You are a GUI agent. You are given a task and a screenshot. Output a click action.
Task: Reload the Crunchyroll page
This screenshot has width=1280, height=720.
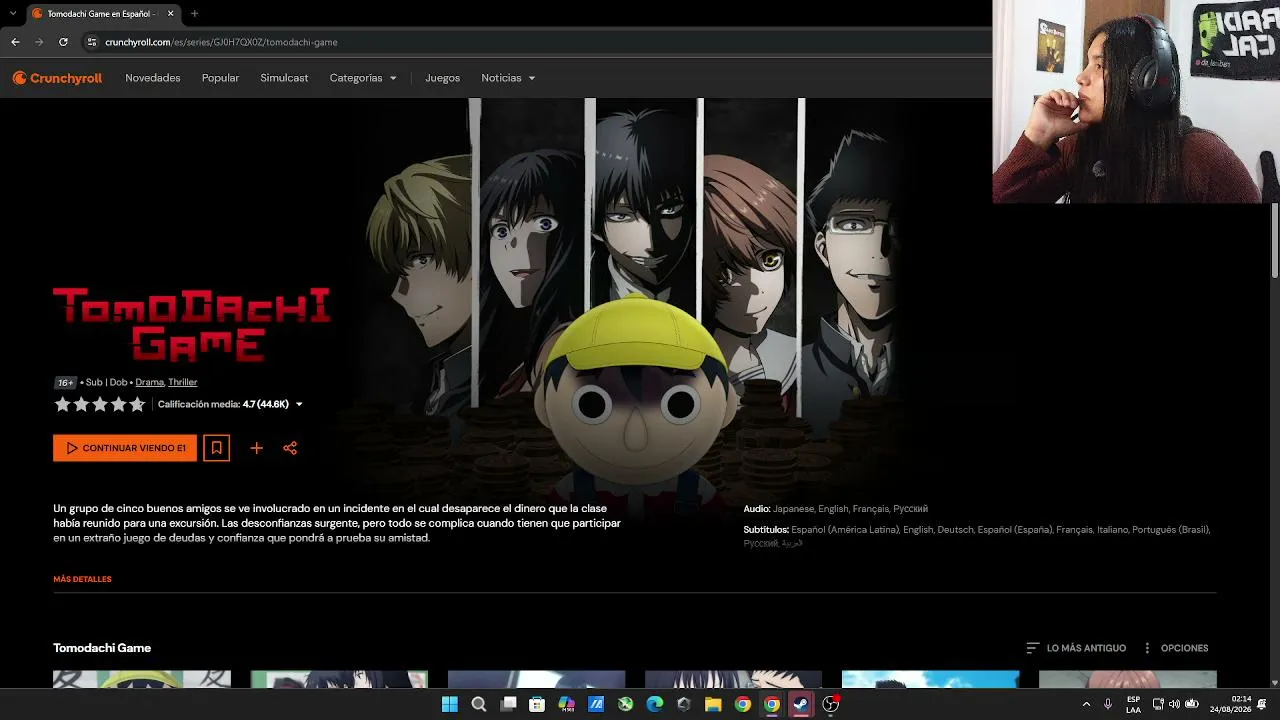[63, 42]
